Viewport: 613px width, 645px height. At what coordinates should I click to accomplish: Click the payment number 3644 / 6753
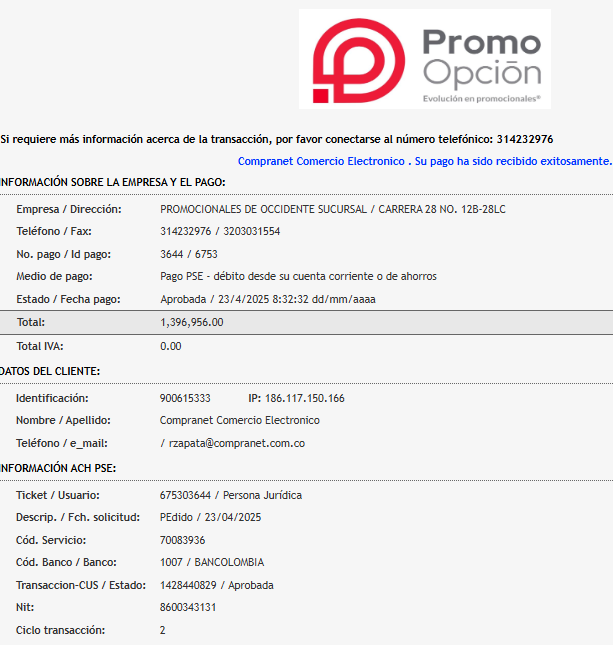189,254
